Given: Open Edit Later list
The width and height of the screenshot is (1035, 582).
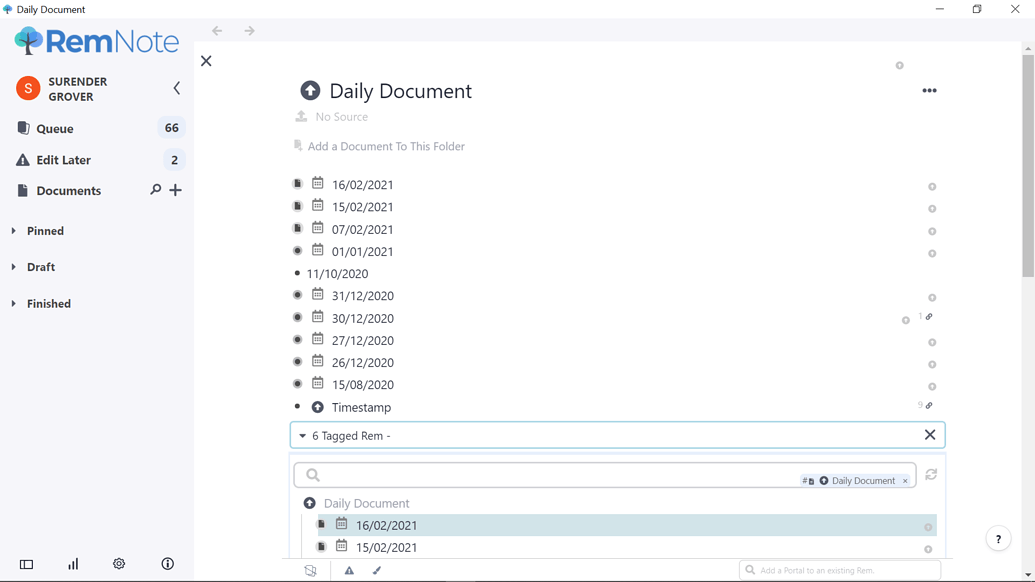Looking at the screenshot, I should pyautogui.click(x=63, y=160).
